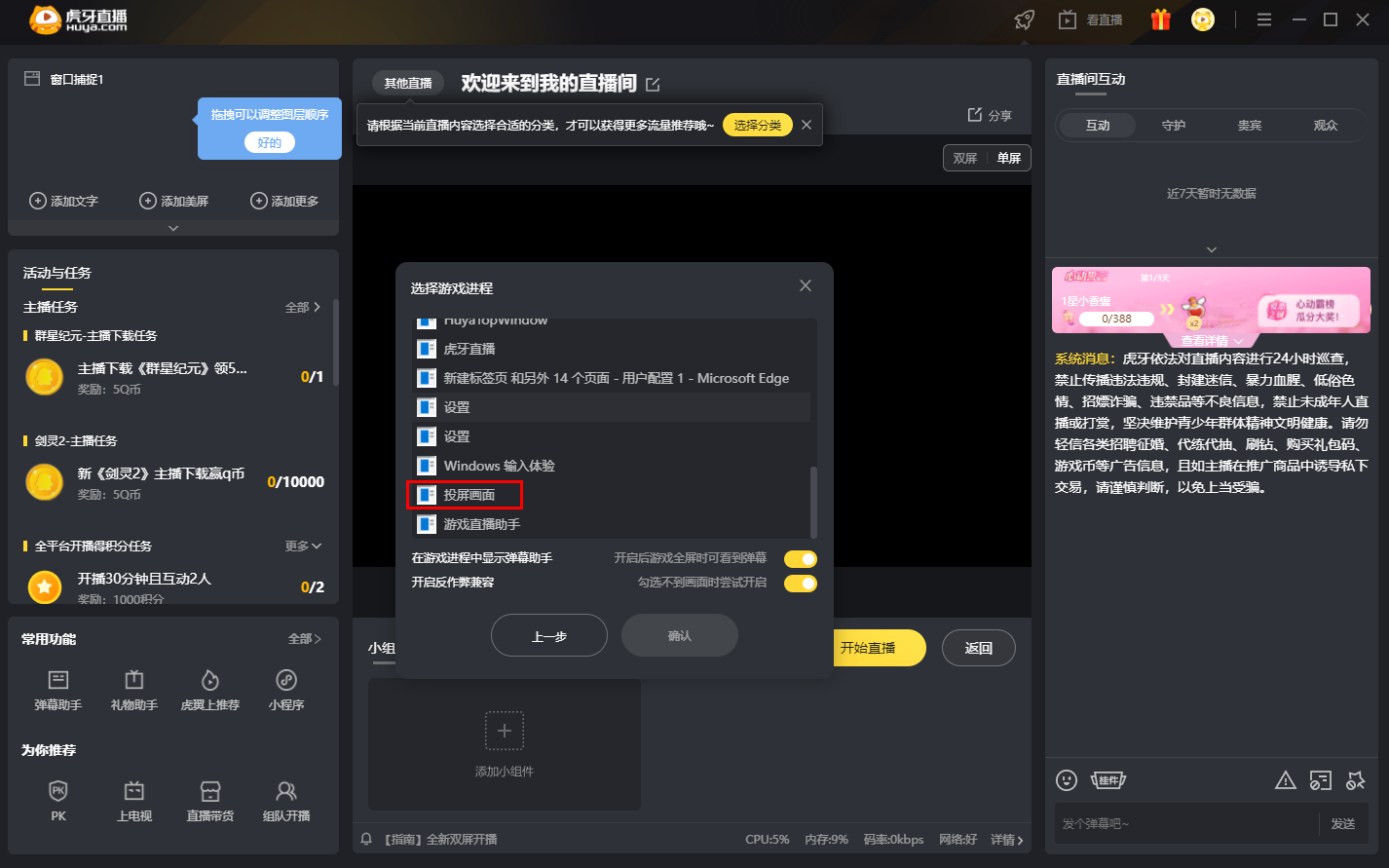The width and height of the screenshot is (1389, 868).
Task: Open 虎翼上推荐 tool
Action: tap(210, 691)
